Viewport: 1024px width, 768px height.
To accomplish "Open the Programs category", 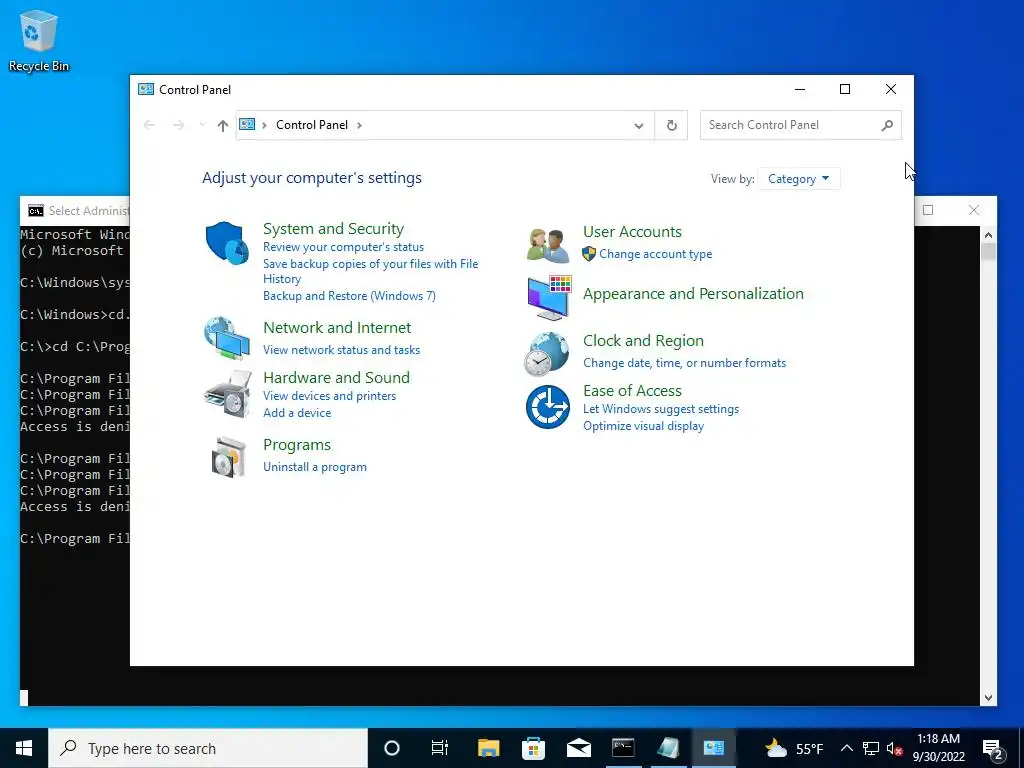I will [296, 445].
